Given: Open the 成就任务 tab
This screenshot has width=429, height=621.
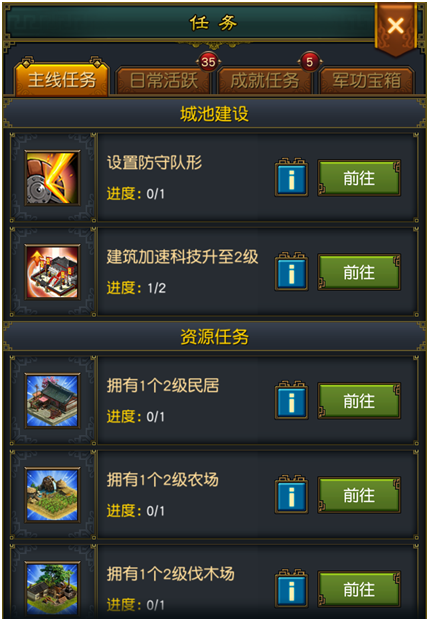Looking at the screenshot, I should click(x=265, y=80).
